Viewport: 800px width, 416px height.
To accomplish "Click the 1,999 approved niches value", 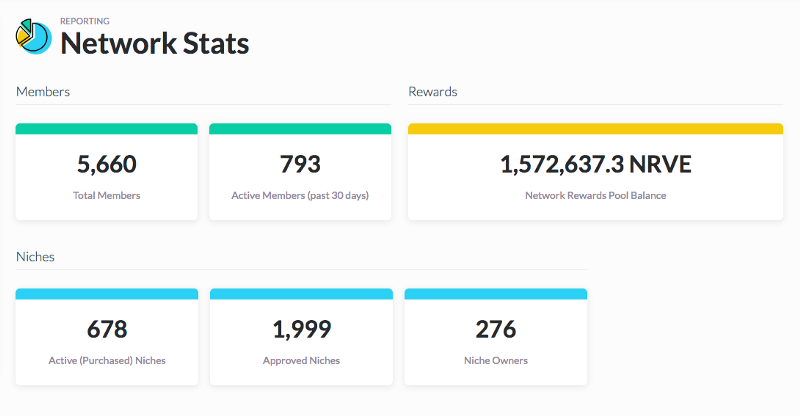I will (302, 329).
